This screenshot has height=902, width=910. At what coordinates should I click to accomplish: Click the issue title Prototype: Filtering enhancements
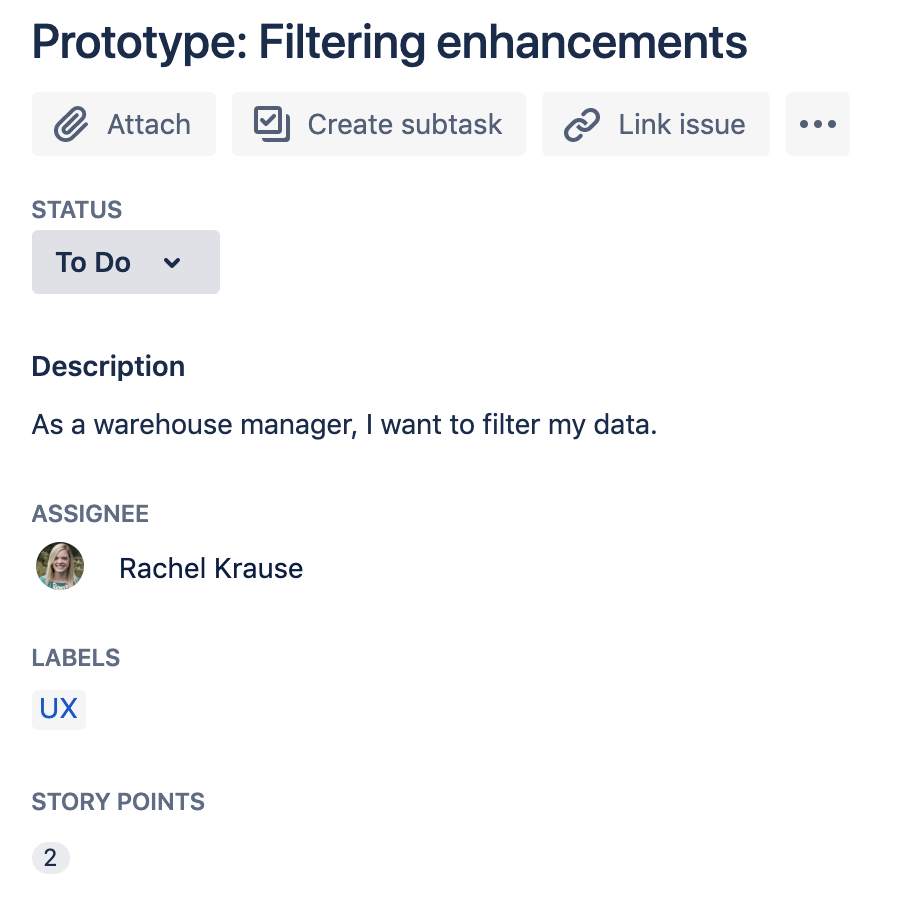(x=389, y=41)
